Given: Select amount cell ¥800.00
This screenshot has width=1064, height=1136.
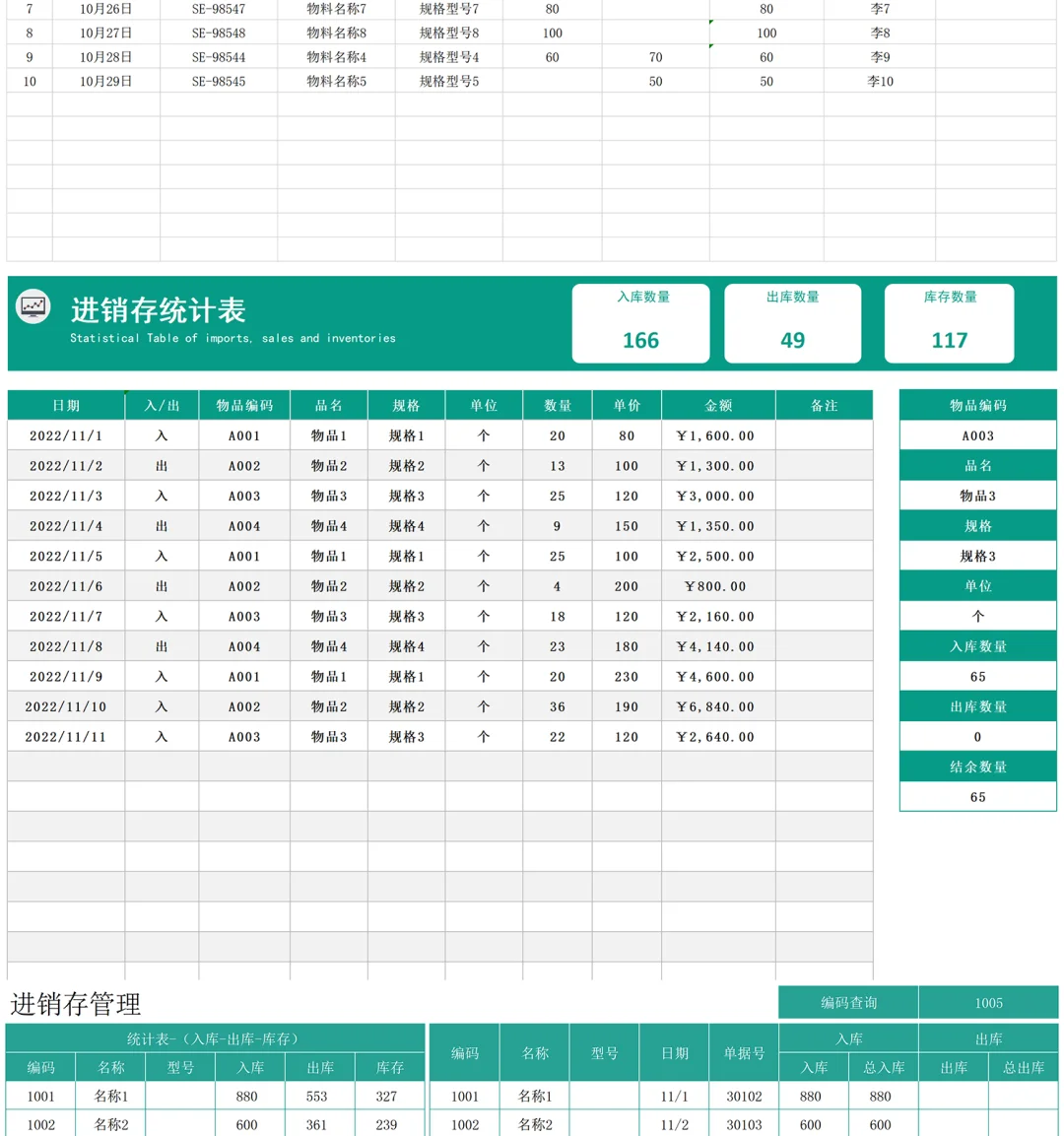Looking at the screenshot, I should tap(718, 586).
